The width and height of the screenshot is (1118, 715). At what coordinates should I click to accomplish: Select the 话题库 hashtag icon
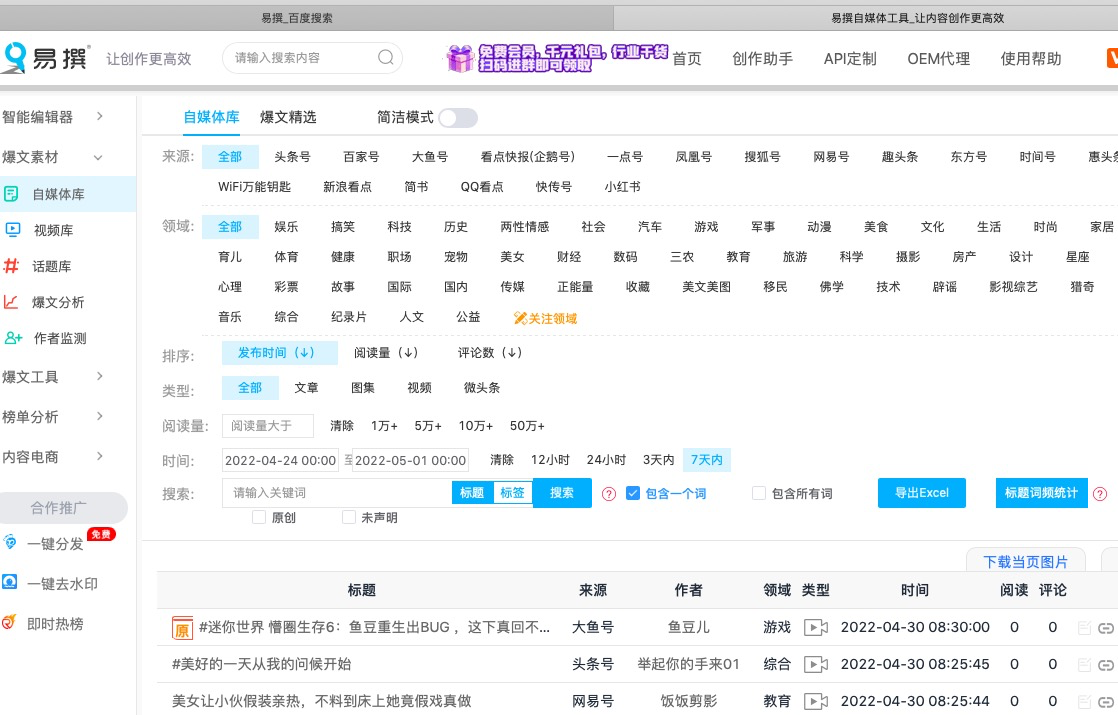[x=14, y=266]
